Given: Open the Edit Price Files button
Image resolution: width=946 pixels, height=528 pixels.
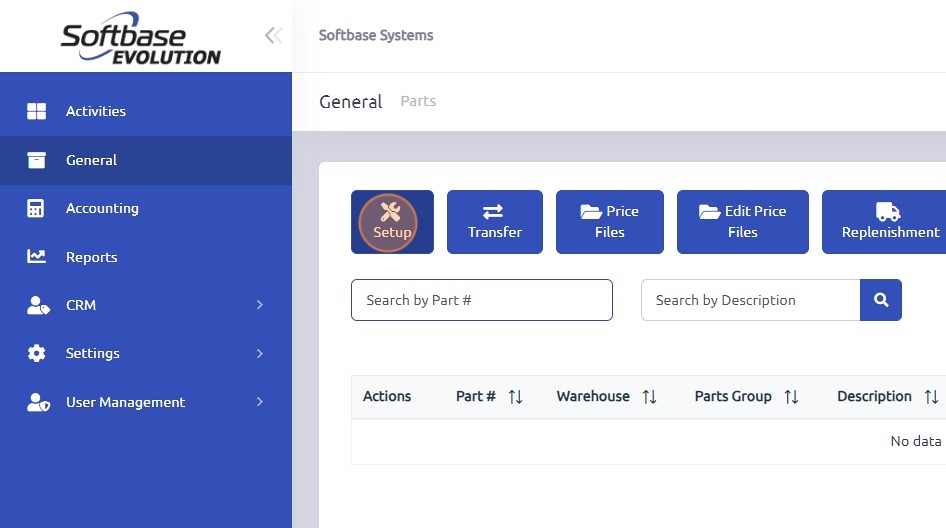Looking at the screenshot, I should (743, 222).
